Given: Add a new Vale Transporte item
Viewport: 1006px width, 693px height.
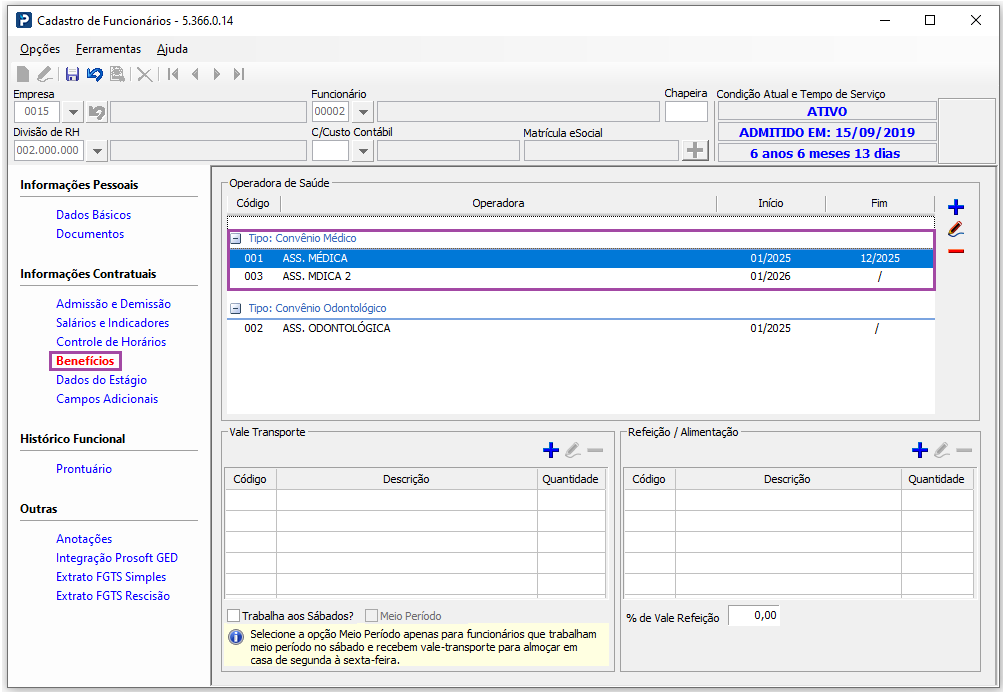Looking at the screenshot, I should [x=550, y=450].
